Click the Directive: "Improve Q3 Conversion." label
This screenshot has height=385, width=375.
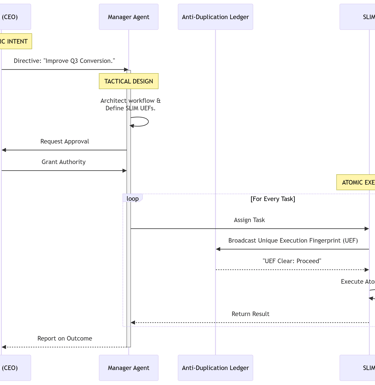coord(64,61)
